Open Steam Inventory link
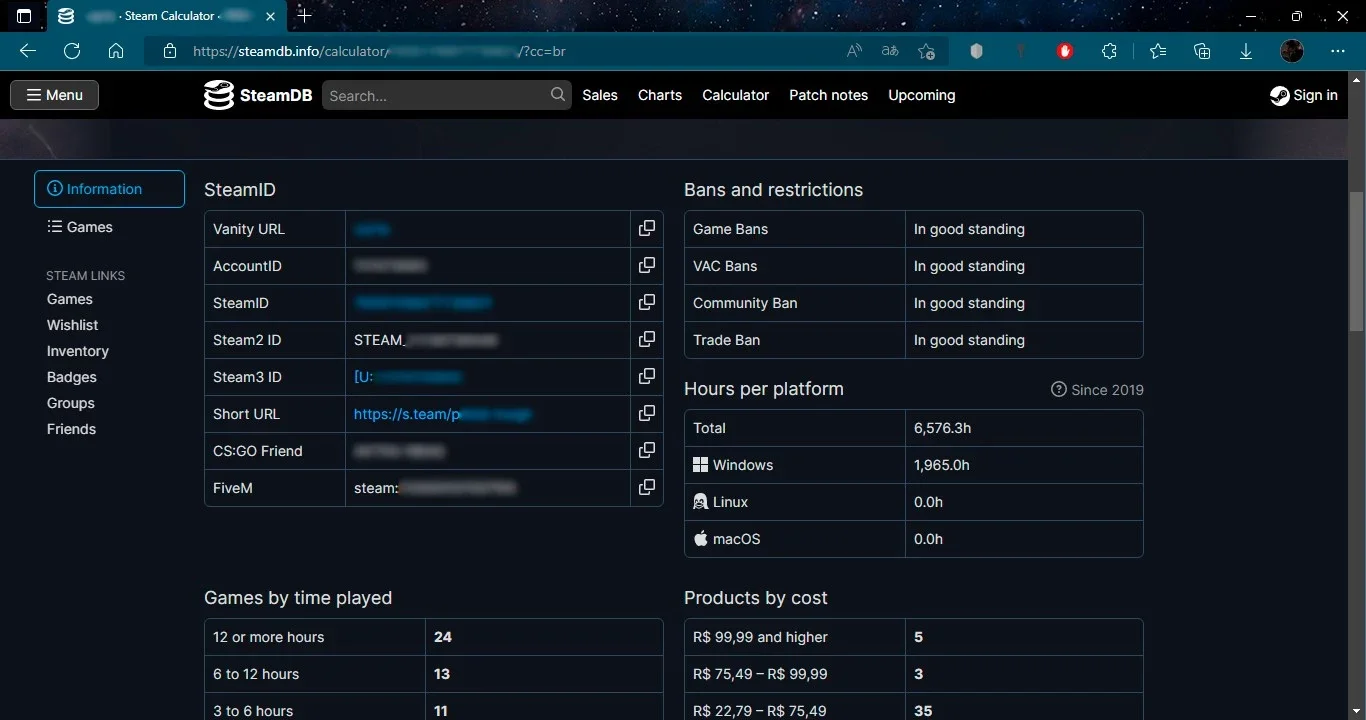Image resolution: width=1366 pixels, height=720 pixels. click(78, 351)
